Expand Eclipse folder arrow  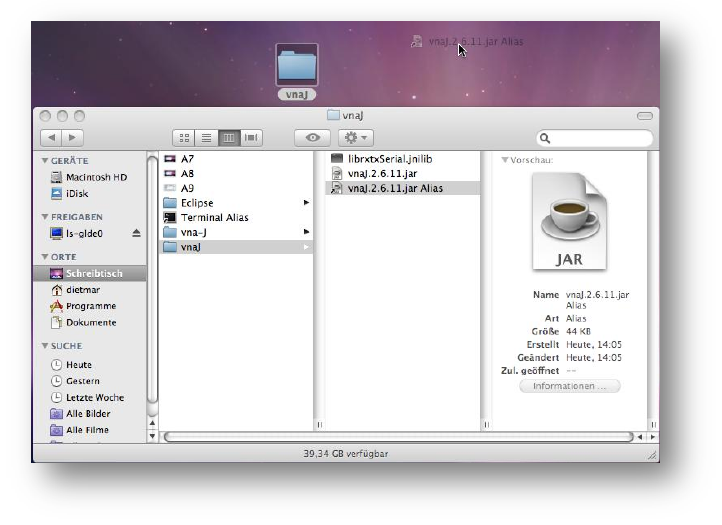(x=306, y=203)
